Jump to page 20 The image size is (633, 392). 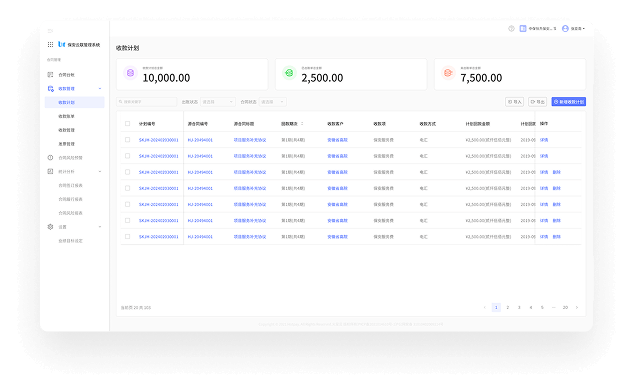pos(565,308)
